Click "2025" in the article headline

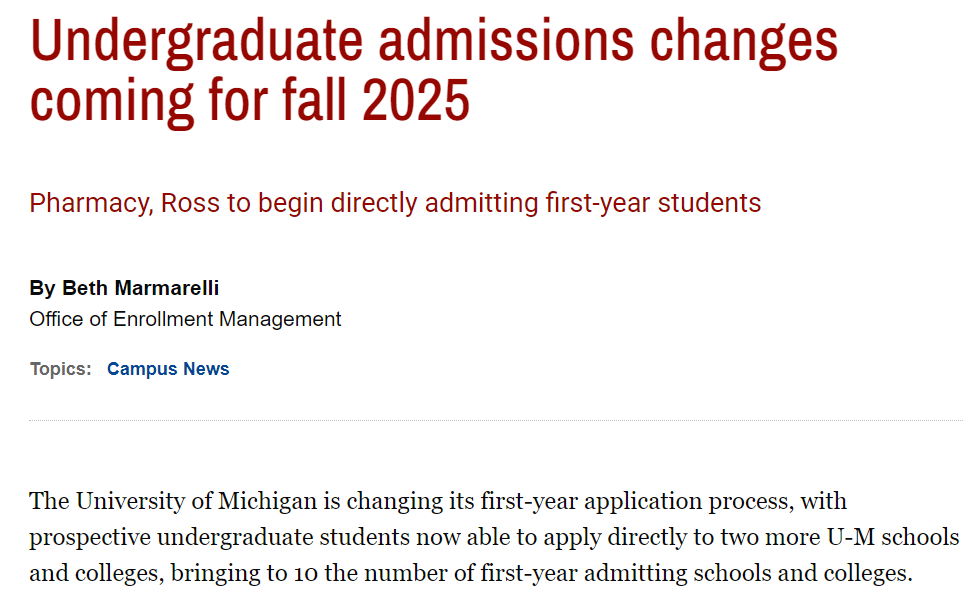(x=416, y=100)
